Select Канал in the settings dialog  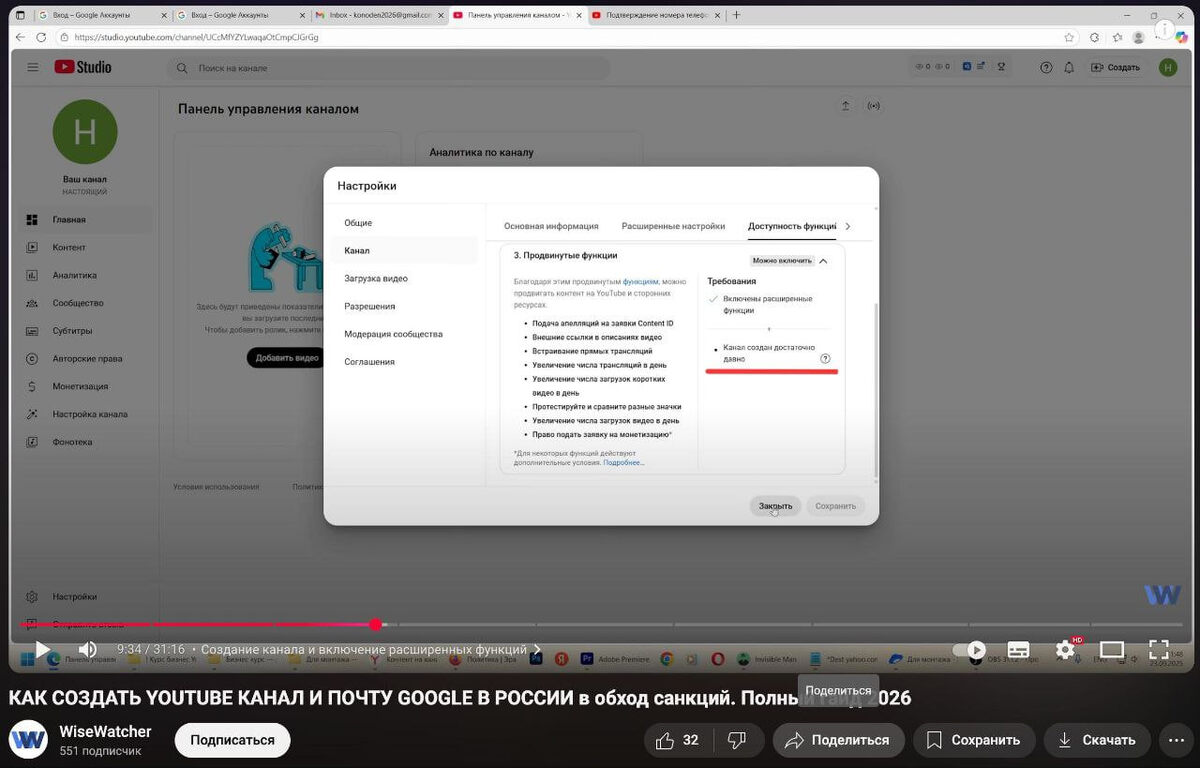[x=403, y=250]
